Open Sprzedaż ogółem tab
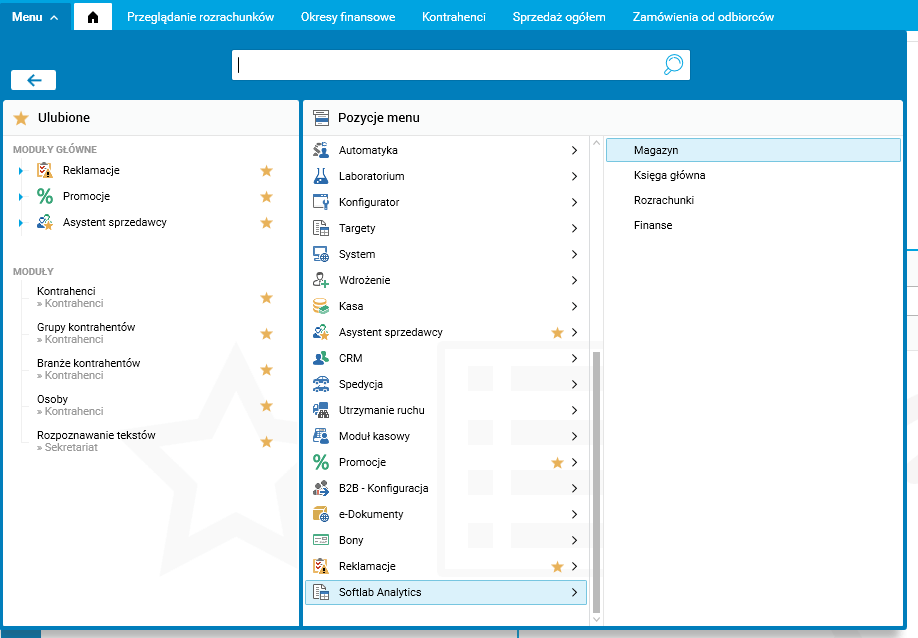Screen dimensions: 918x638 pyautogui.click(x=559, y=17)
